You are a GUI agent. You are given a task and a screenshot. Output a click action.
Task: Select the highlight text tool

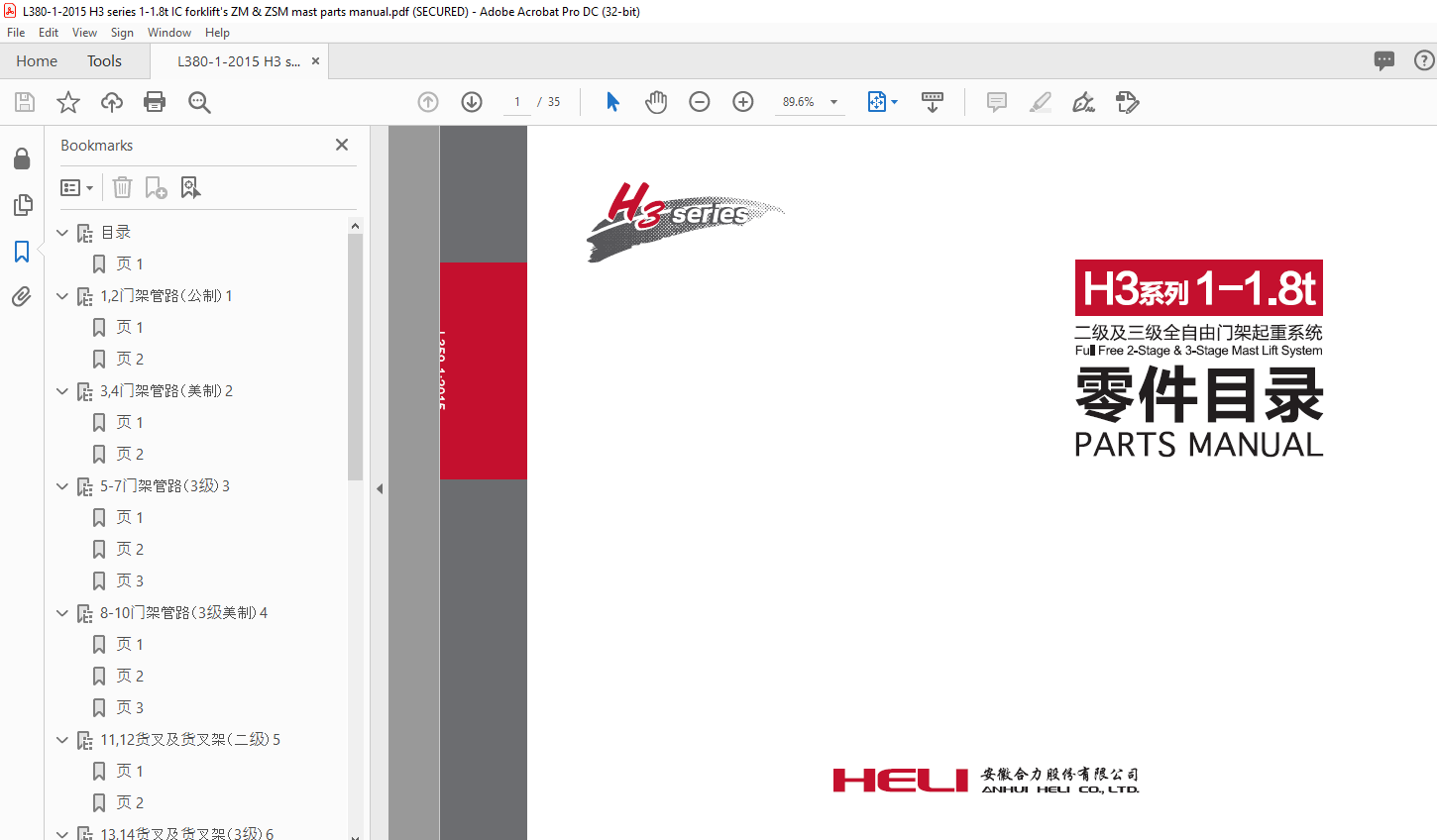point(1041,102)
